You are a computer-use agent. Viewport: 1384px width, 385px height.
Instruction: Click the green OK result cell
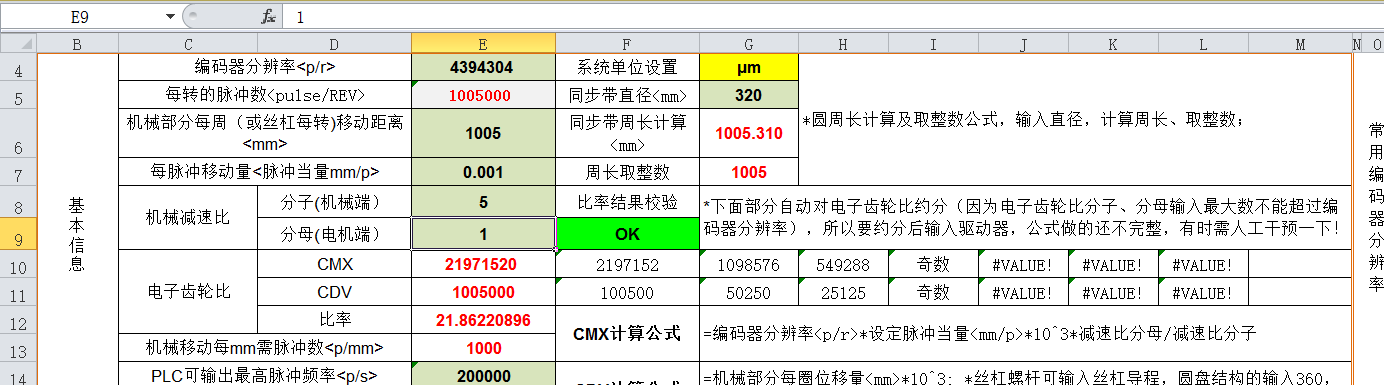click(x=627, y=233)
